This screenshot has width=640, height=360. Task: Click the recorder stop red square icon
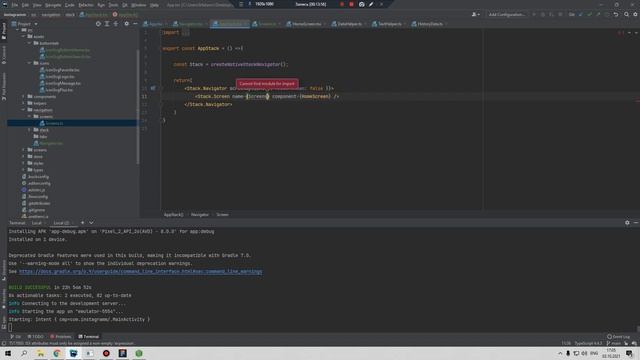[351, 4]
